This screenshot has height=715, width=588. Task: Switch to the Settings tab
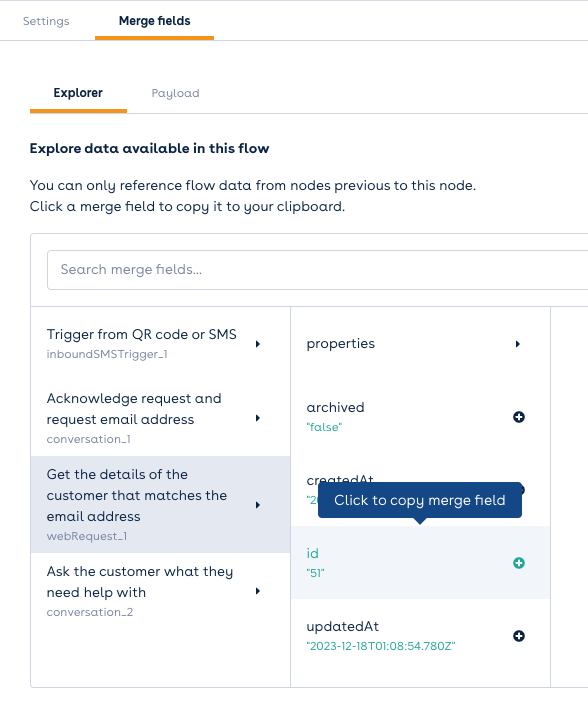point(46,21)
